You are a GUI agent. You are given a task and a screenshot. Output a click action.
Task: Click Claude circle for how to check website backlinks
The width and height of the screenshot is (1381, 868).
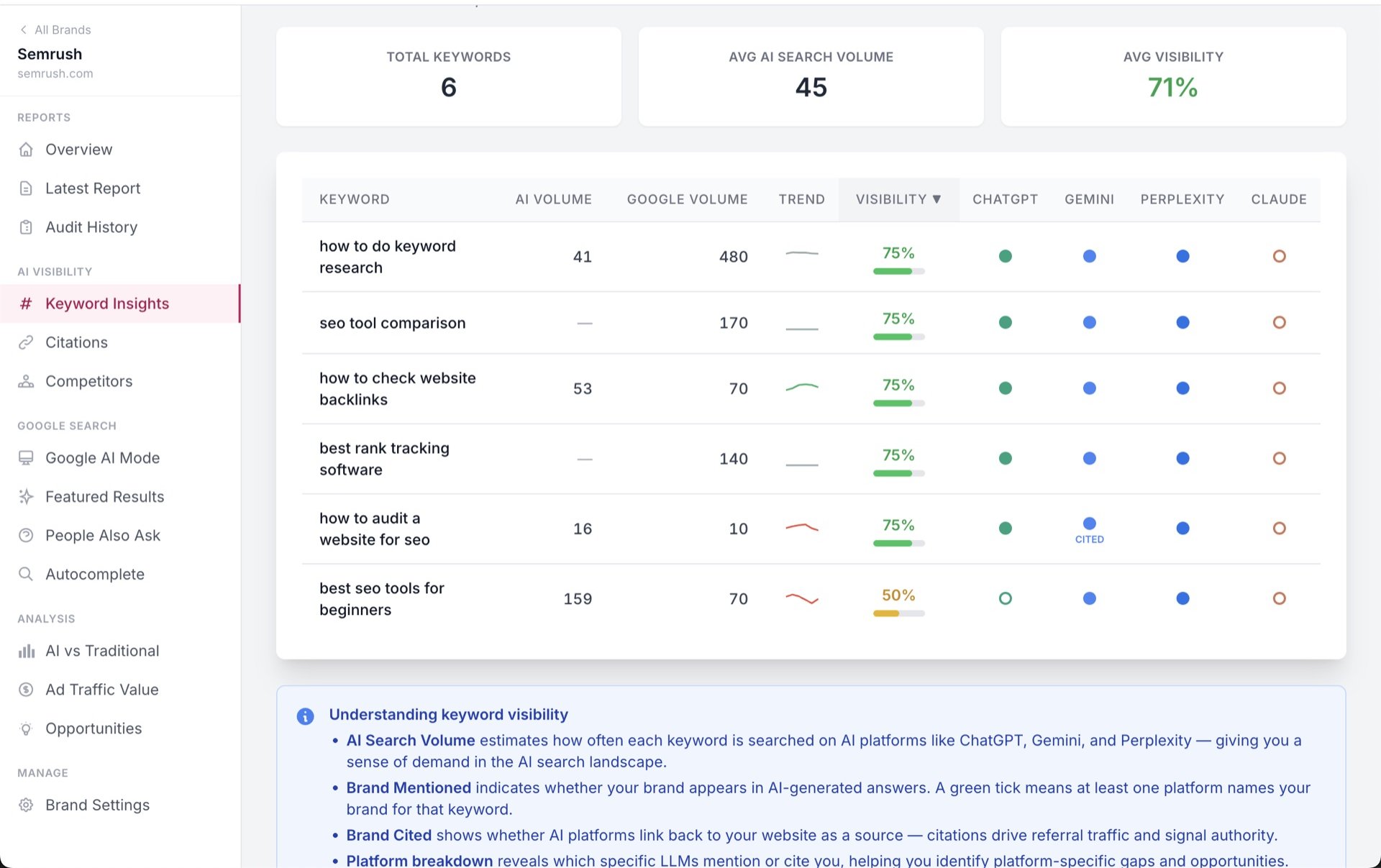pos(1279,388)
